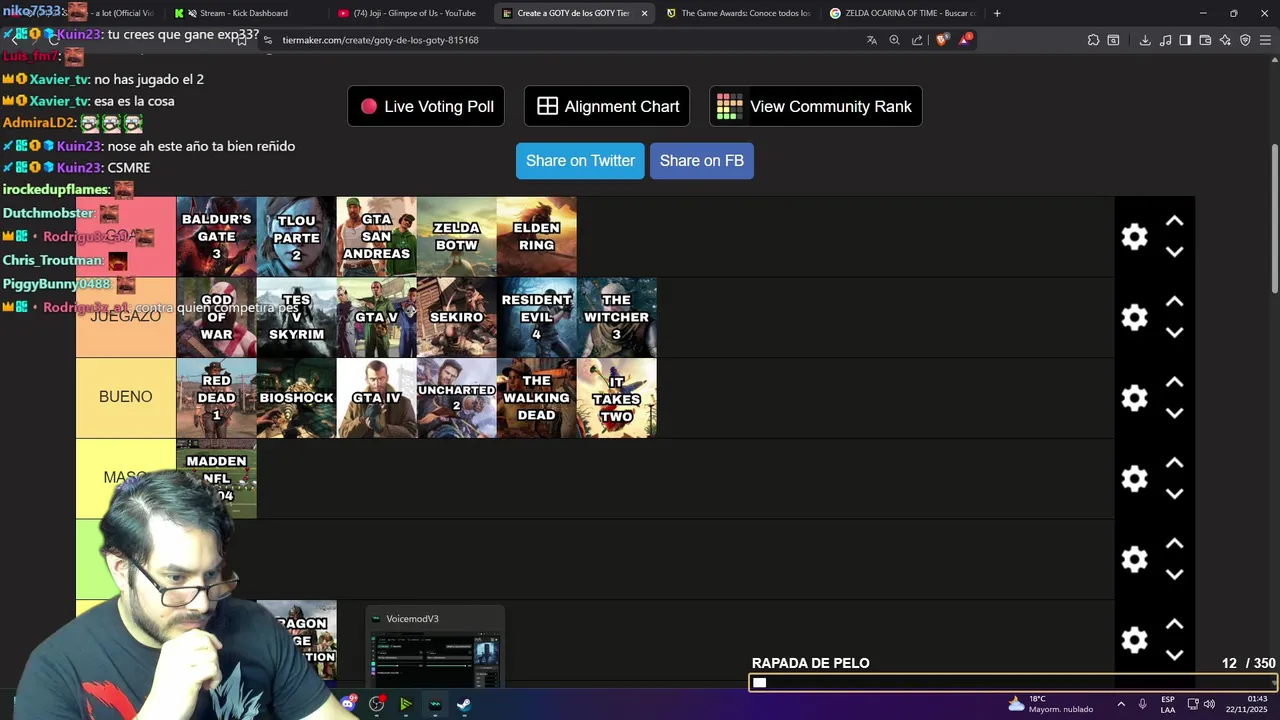Move the JUEGAZO row down with its arrow
Viewport: 1280px width, 720px height.
1175,333
